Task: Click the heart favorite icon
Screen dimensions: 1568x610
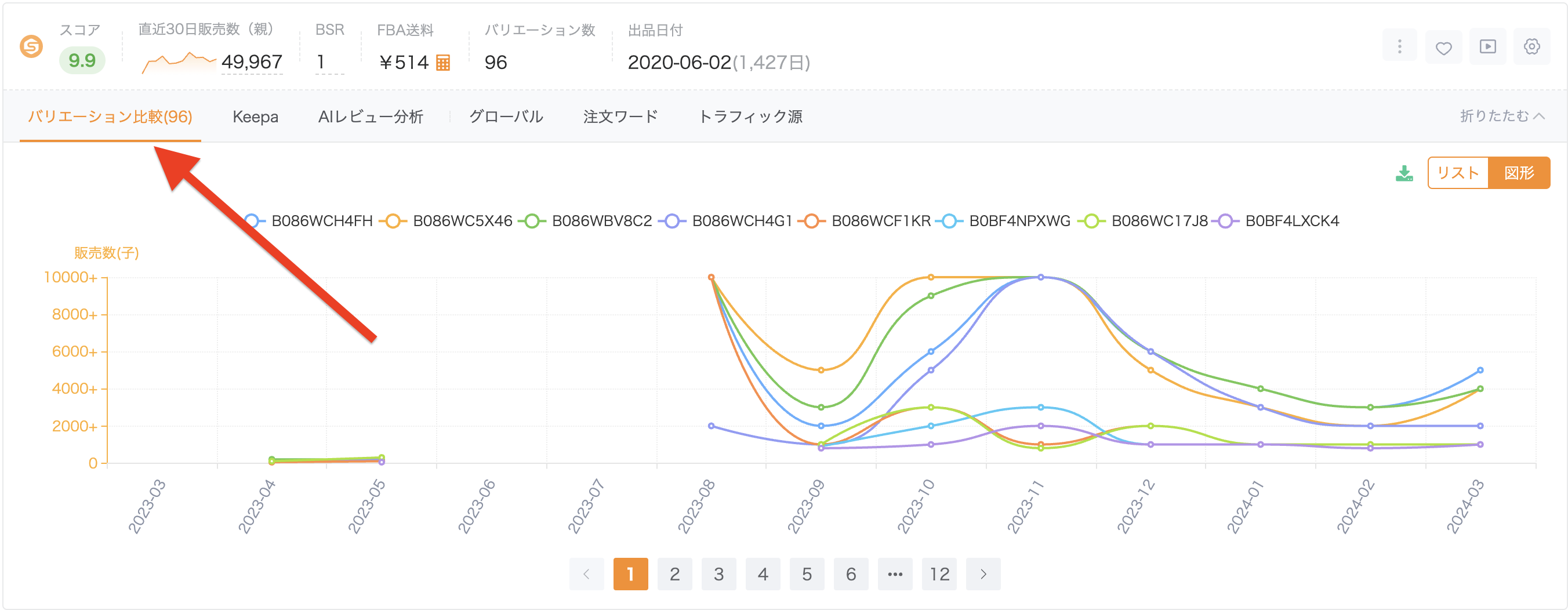Action: tap(1444, 47)
